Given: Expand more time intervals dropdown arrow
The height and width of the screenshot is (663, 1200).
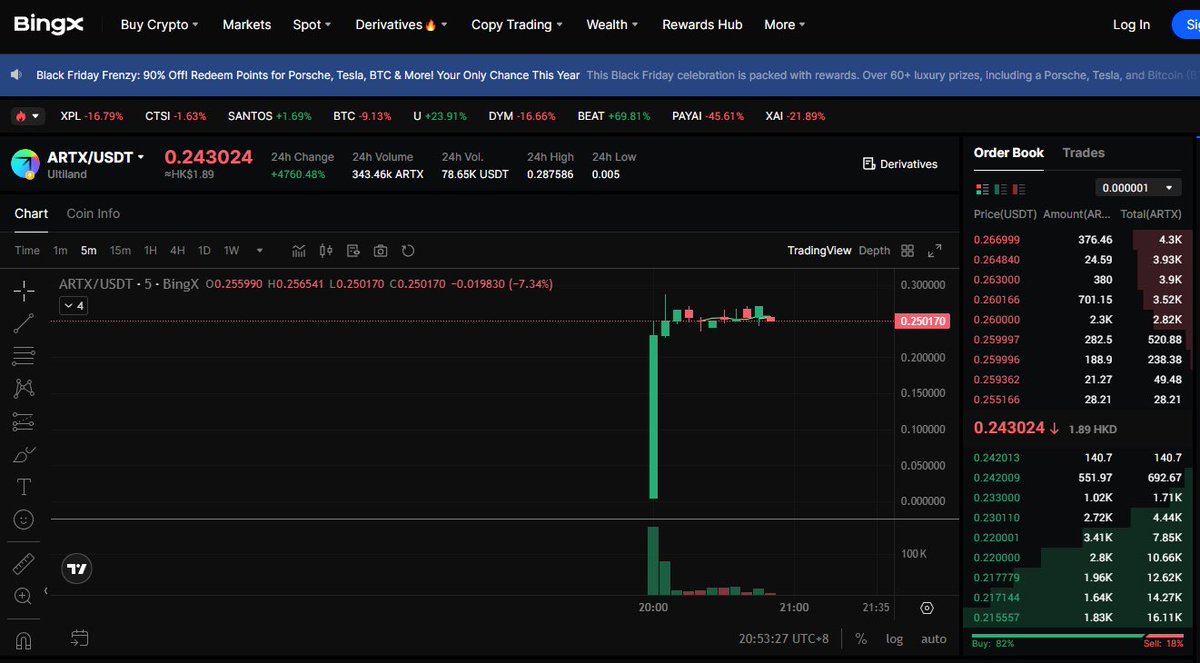Looking at the screenshot, I should click(x=260, y=250).
